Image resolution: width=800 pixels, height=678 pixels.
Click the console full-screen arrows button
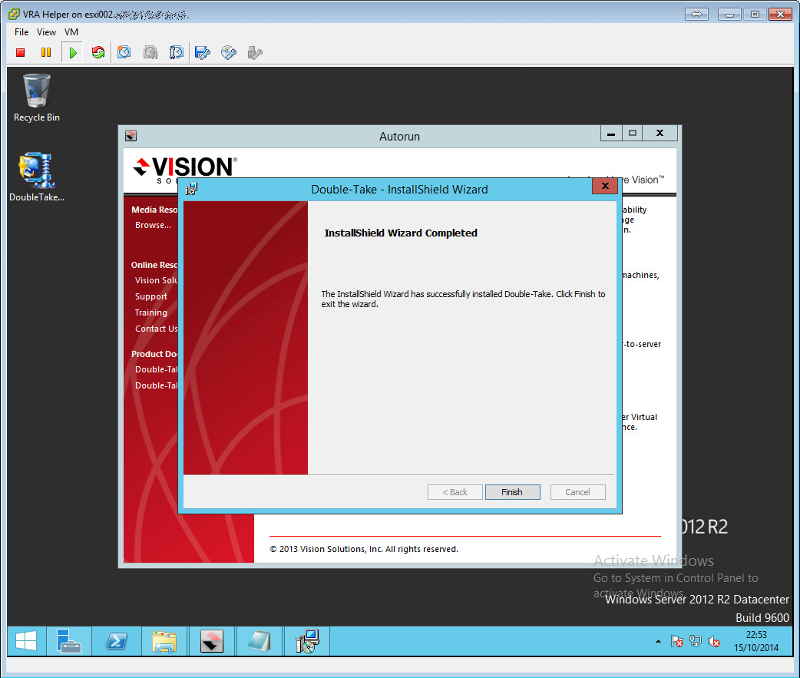pyautogui.click(x=697, y=14)
